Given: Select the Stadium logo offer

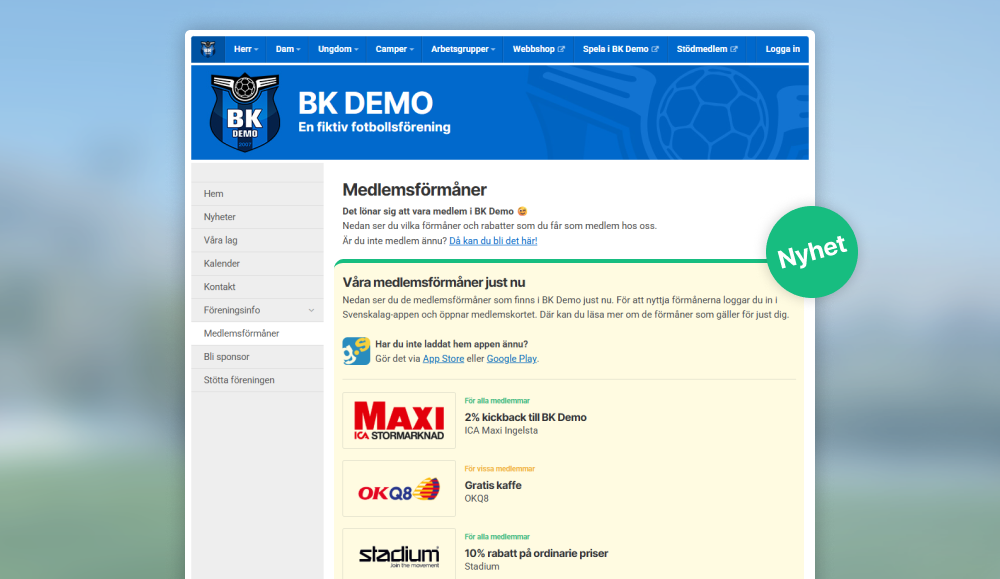Looking at the screenshot, I should pyautogui.click(x=399, y=553).
